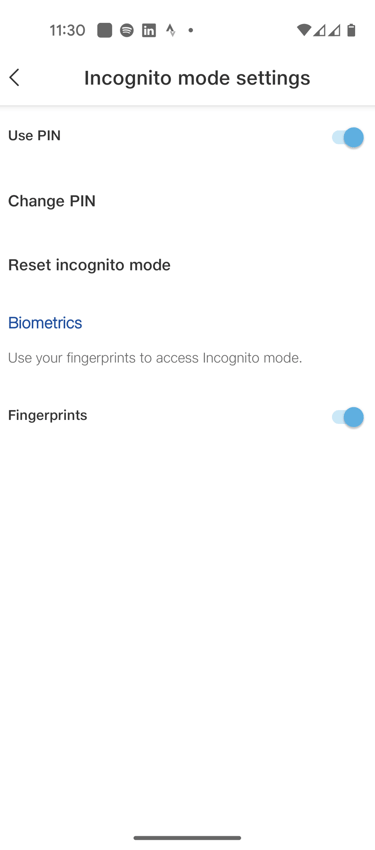The width and height of the screenshot is (375, 850).
Task: Tap the LinkedIn notification icon in status bar
Action: coord(148,30)
